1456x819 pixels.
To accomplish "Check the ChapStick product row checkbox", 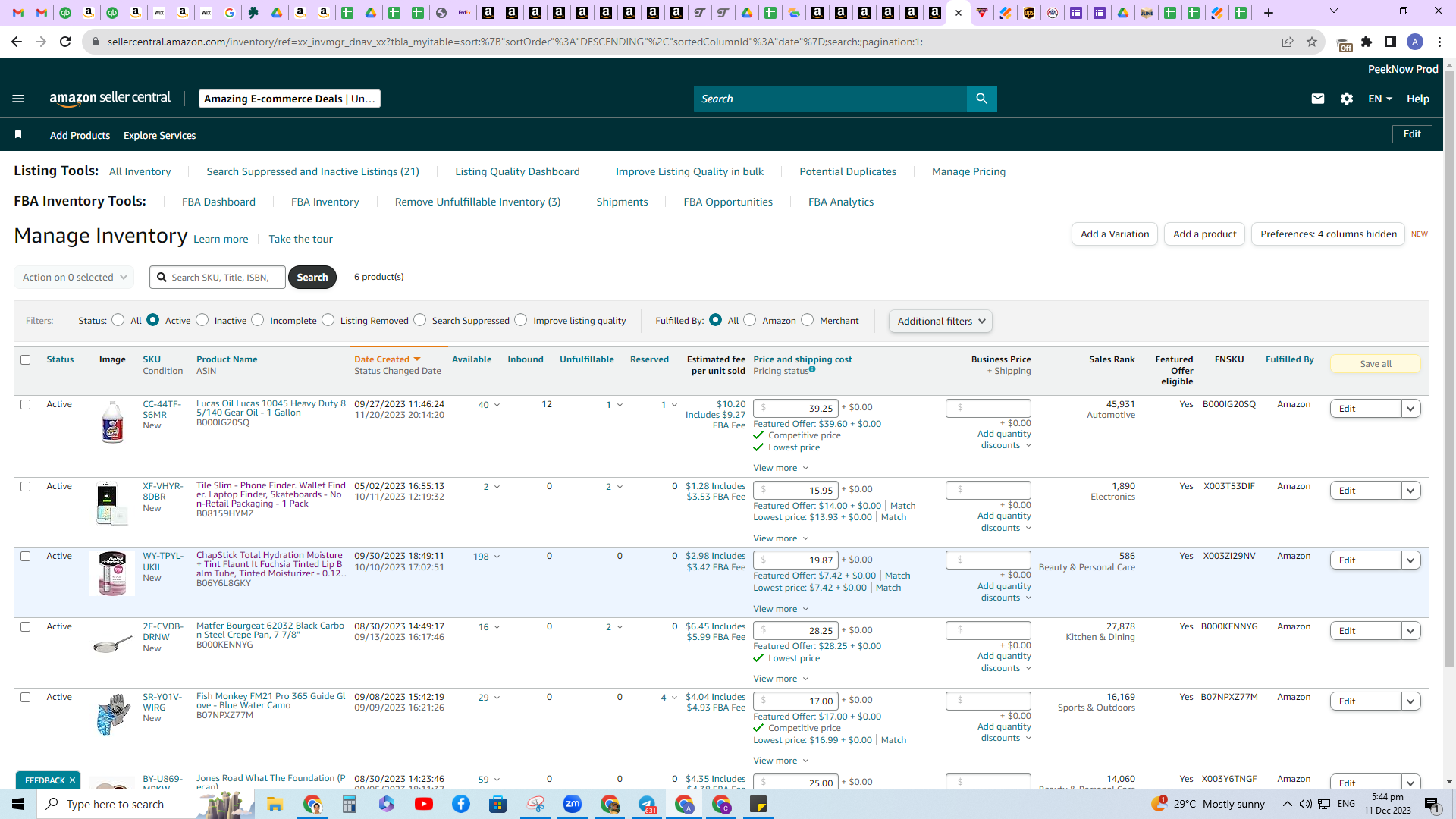I will coord(26,556).
